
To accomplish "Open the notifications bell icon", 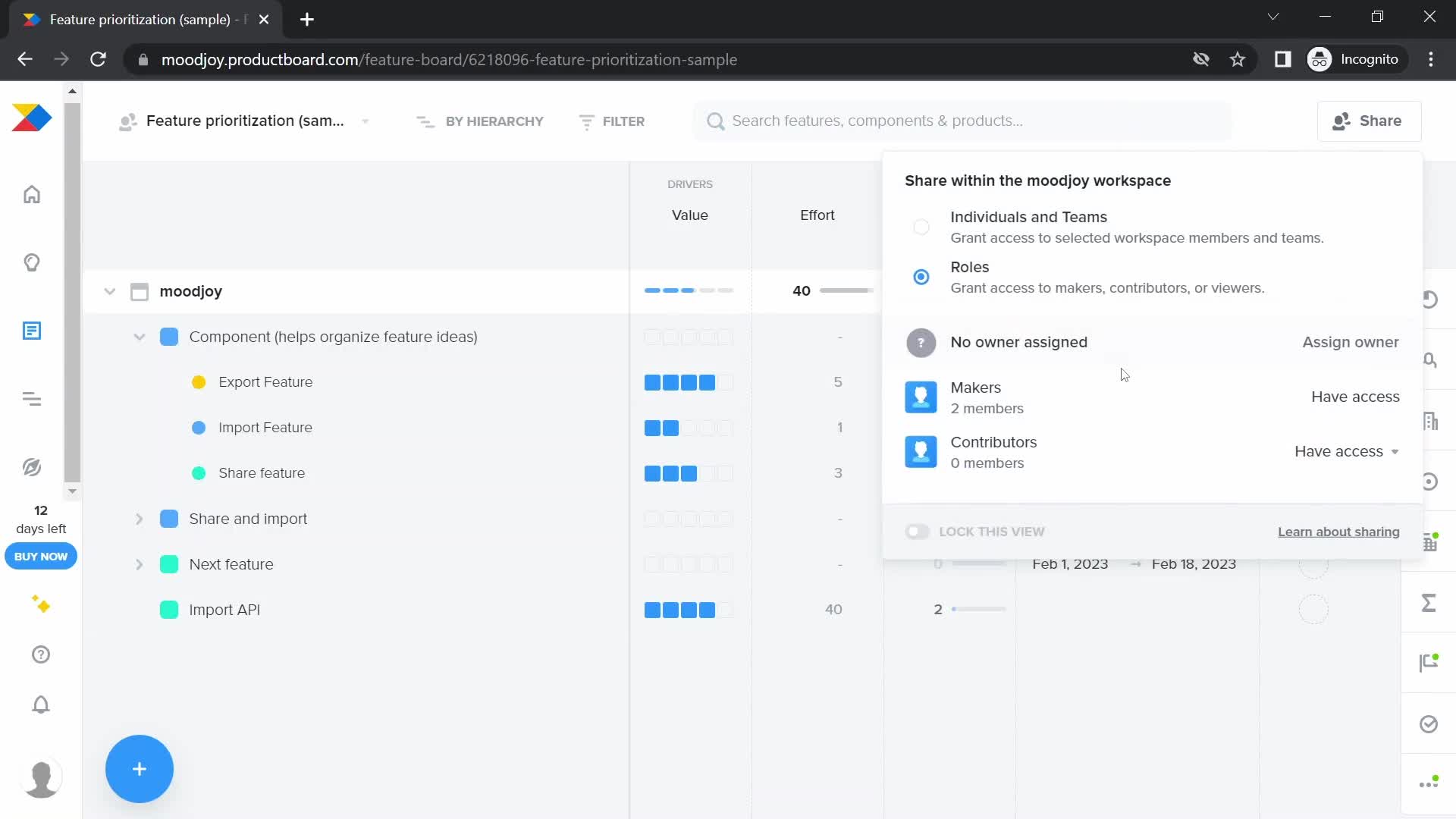I will click(41, 704).
